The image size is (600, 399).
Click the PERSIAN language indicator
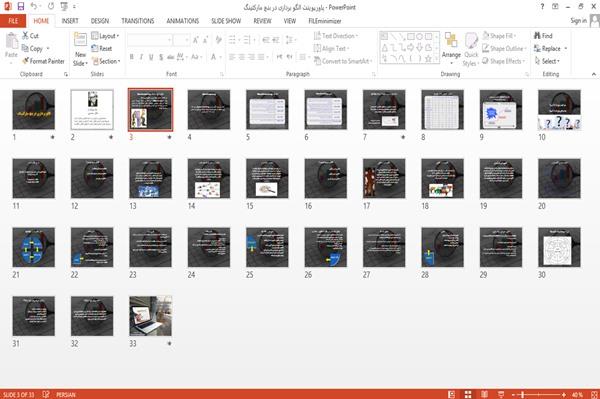tap(66, 394)
